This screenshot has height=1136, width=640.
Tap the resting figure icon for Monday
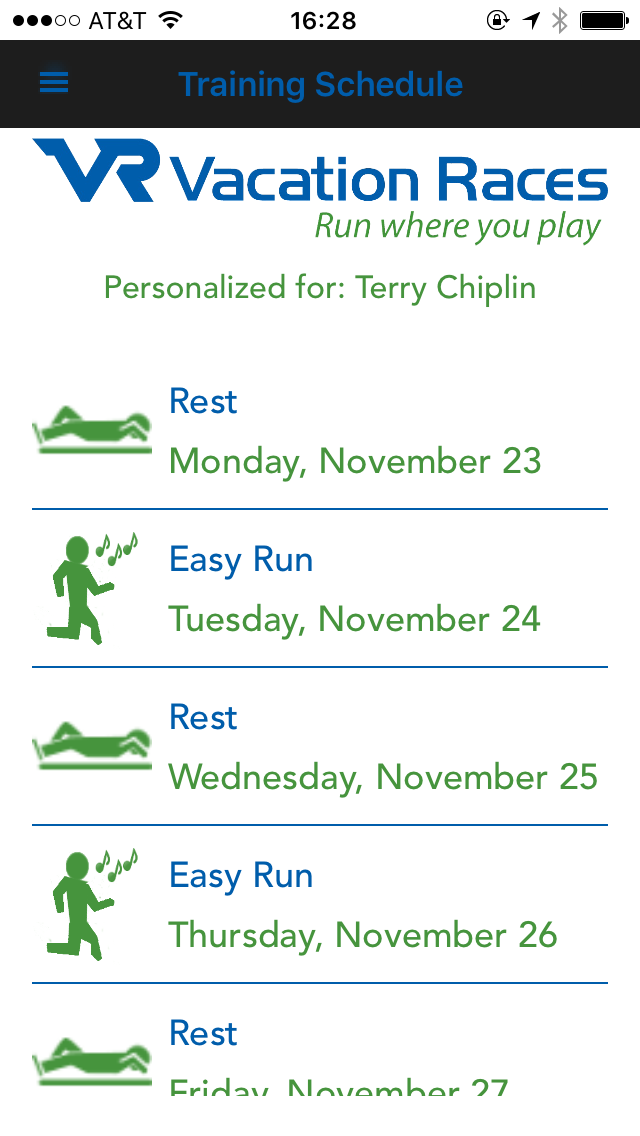tap(93, 430)
